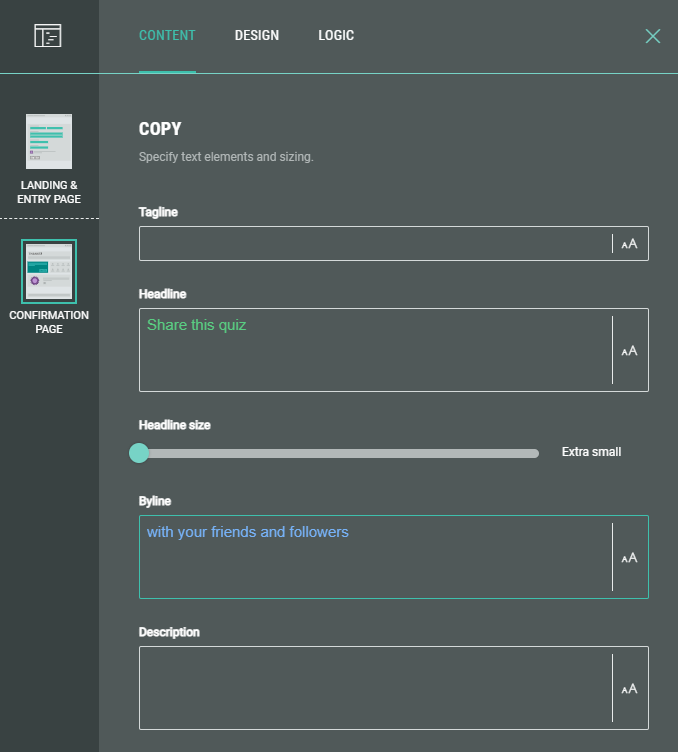Image resolution: width=678 pixels, height=752 pixels.
Task: Switch to the Logic tab
Action: (336, 36)
